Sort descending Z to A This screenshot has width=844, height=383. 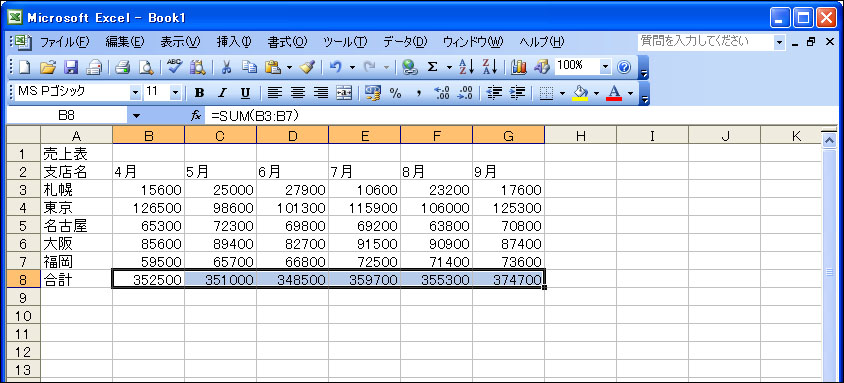[490, 67]
